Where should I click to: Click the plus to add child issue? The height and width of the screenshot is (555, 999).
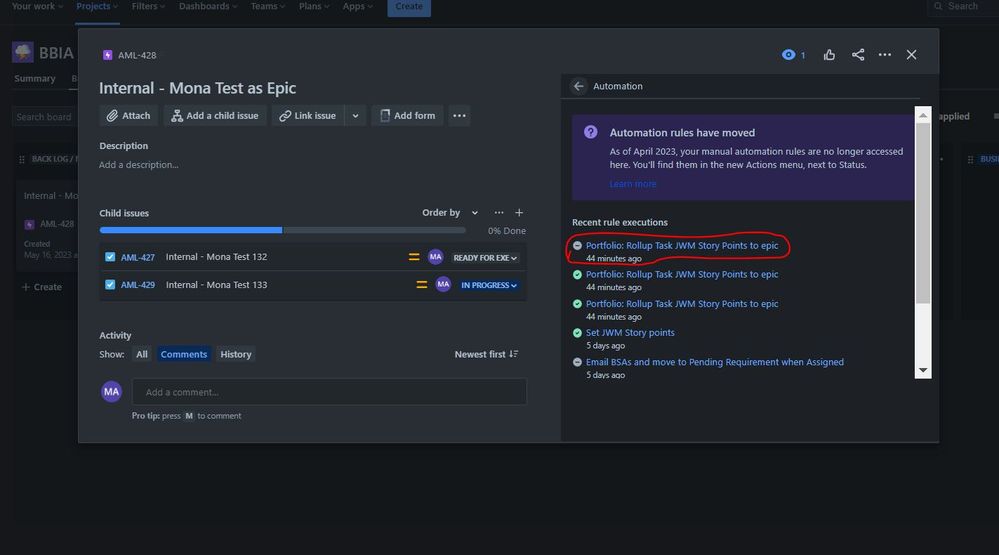(x=519, y=213)
